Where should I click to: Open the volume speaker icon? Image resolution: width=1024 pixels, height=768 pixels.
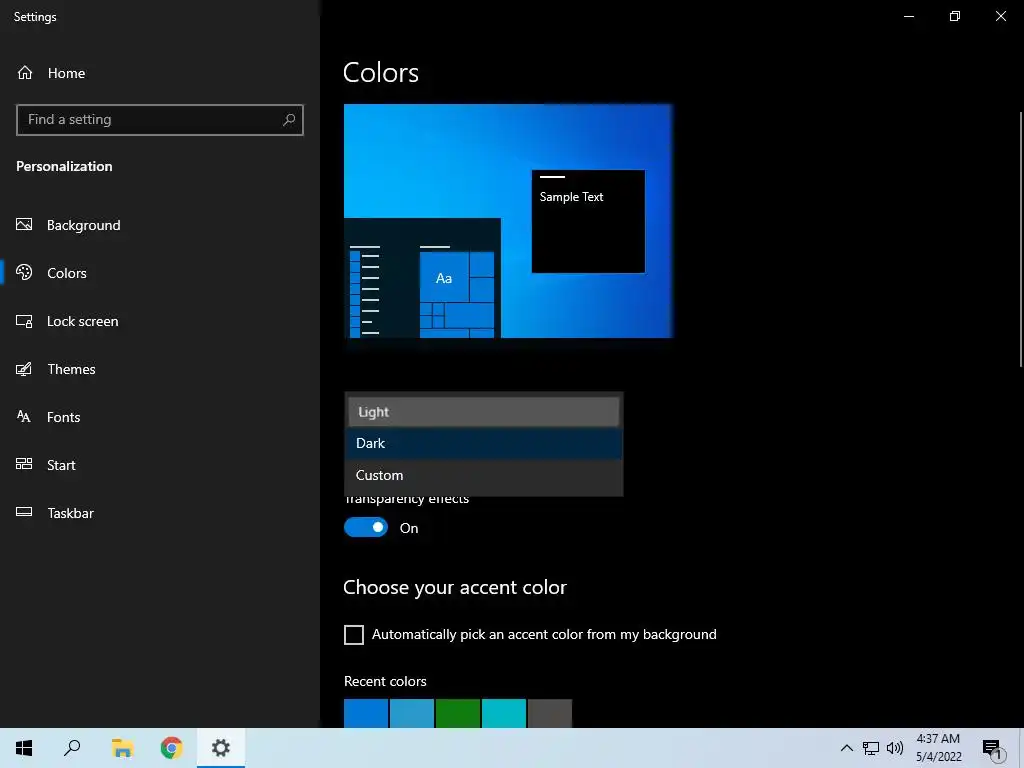pos(895,748)
